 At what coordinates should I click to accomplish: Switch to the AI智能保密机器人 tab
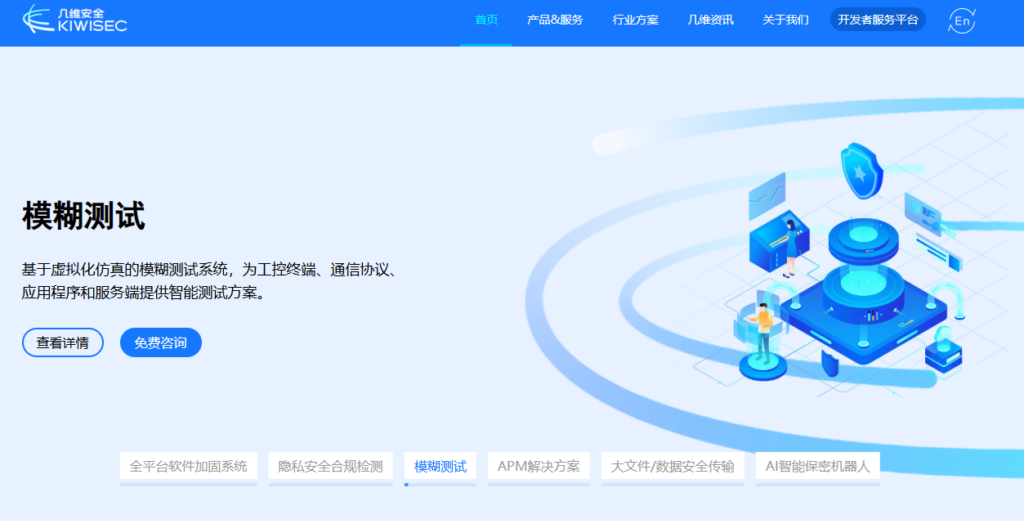click(817, 466)
